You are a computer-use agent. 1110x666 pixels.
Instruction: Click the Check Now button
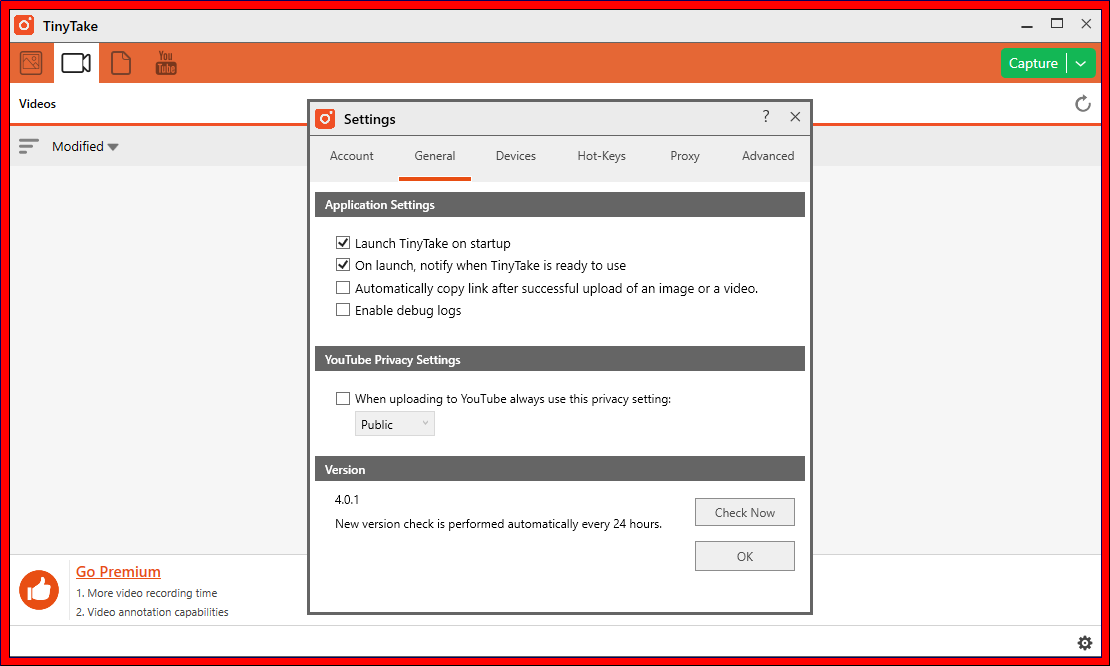click(745, 512)
